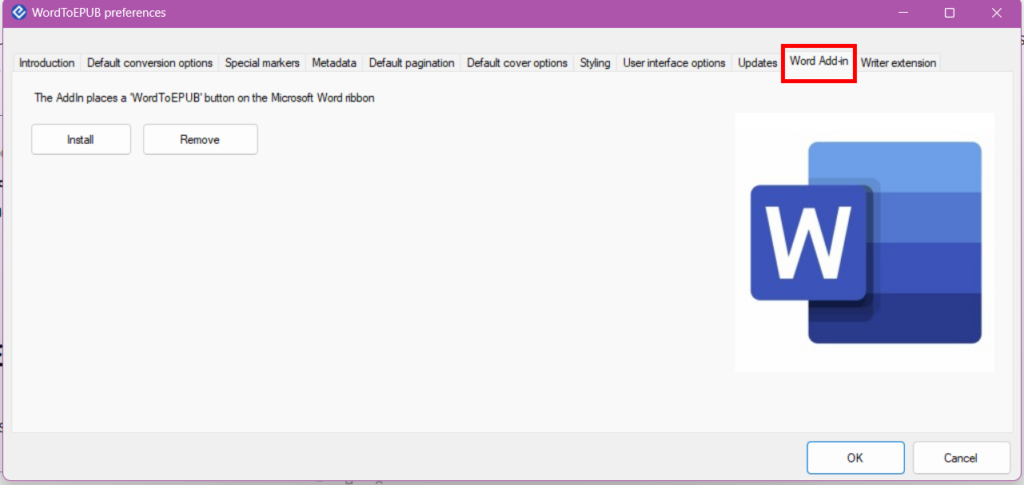
Task: Click the Install button
Action: pyautogui.click(x=81, y=140)
